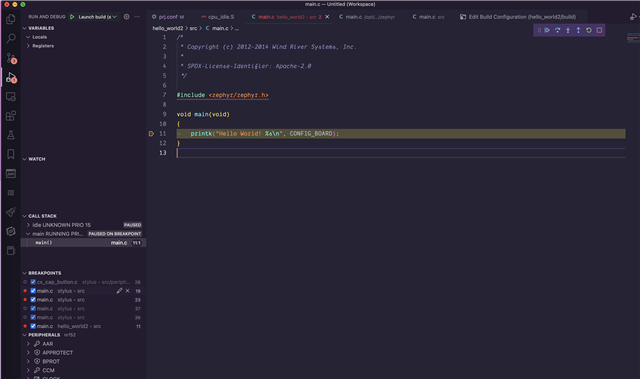The height and width of the screenshot is (379, 640).
Task: Open the Remote Explorer view icon
Action: point(11,97)
